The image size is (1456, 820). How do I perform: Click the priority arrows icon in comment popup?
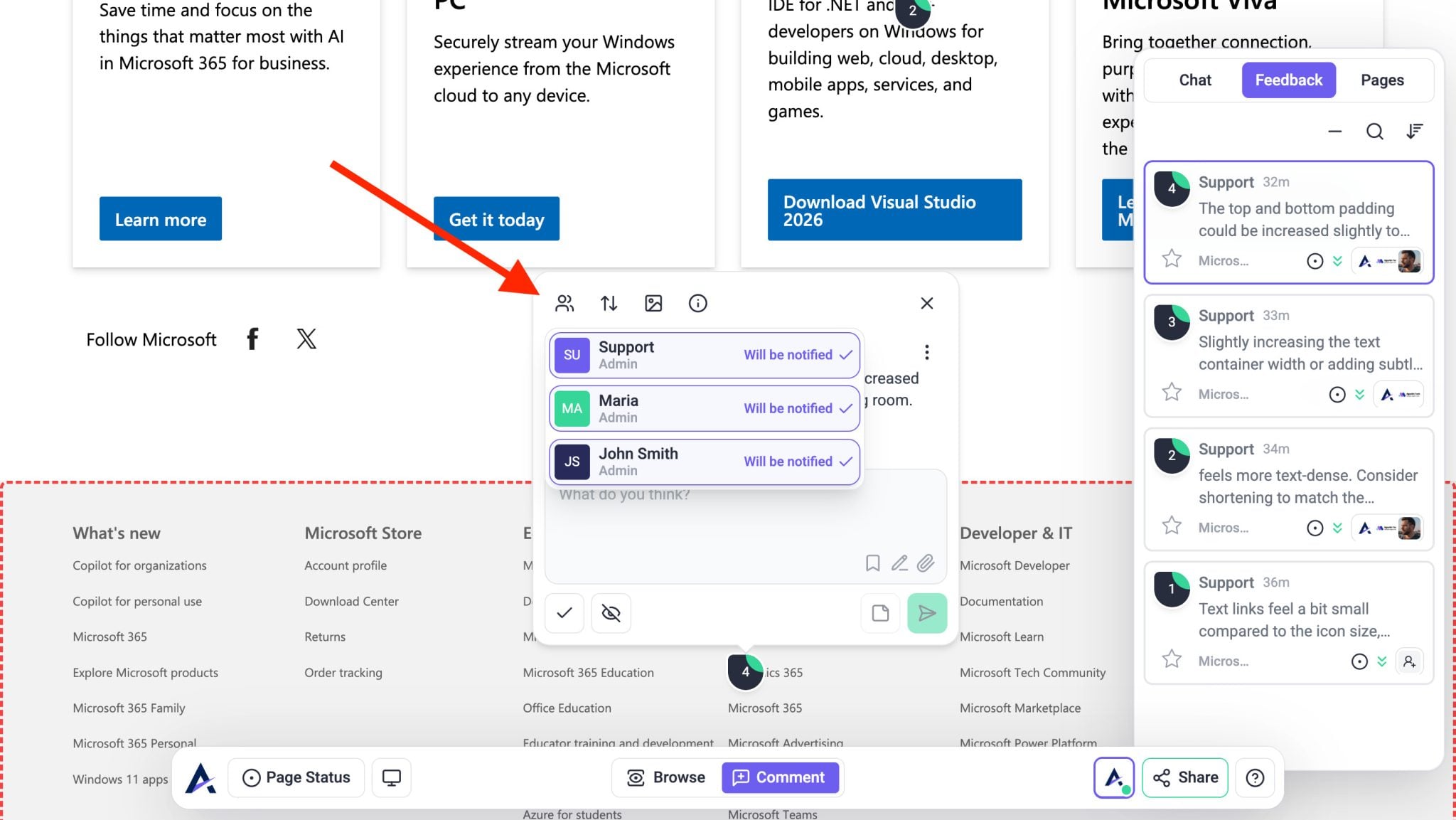click(609, 304)
